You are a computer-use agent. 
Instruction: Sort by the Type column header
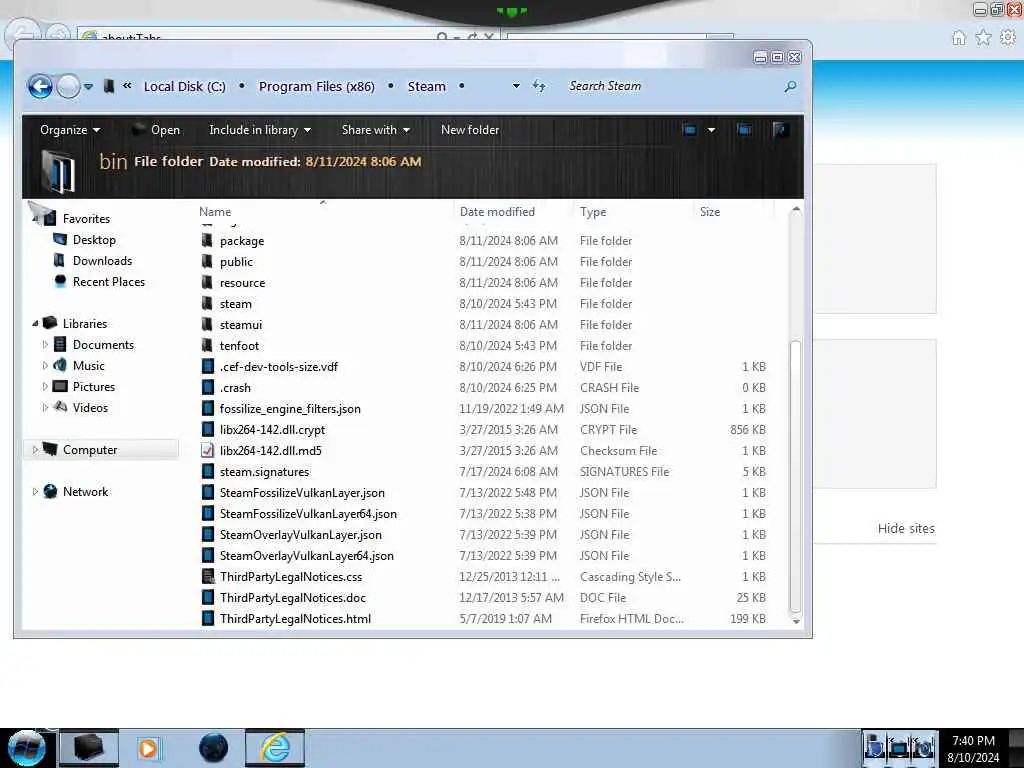[593, 212]
